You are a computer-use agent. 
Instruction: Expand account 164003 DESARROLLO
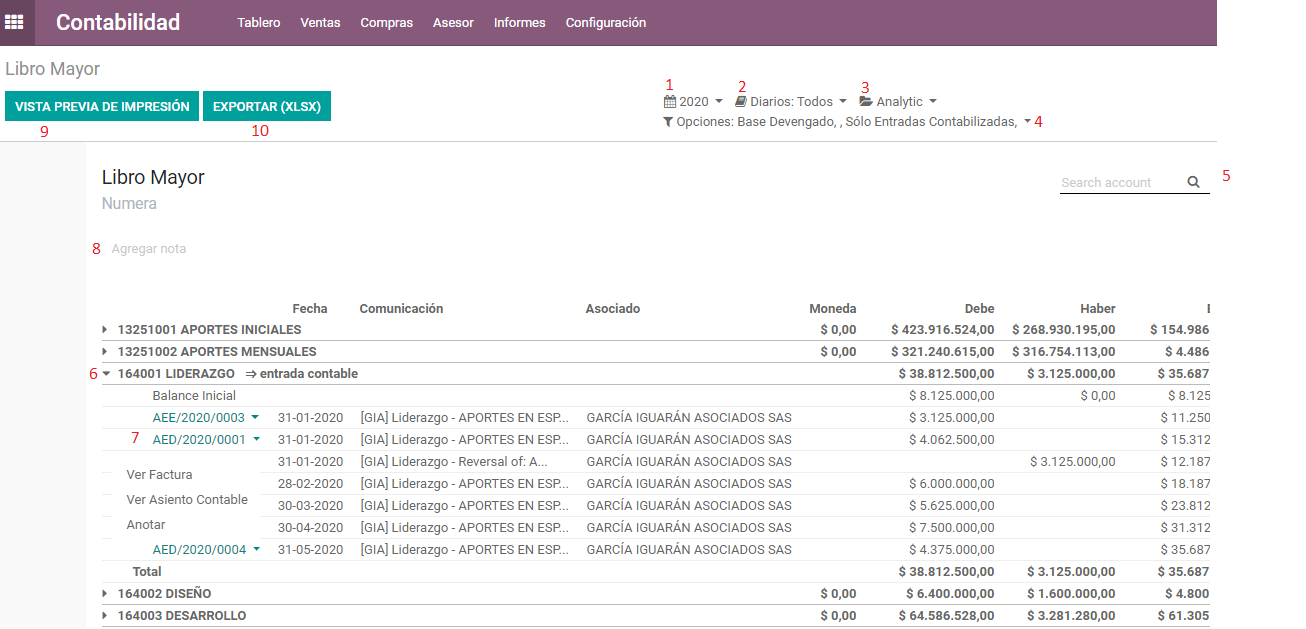coord(105,615)
